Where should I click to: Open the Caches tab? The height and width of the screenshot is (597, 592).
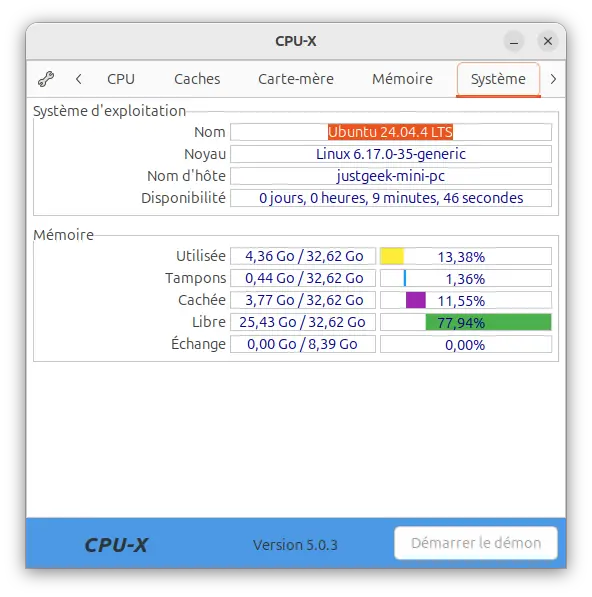(197, 79)
